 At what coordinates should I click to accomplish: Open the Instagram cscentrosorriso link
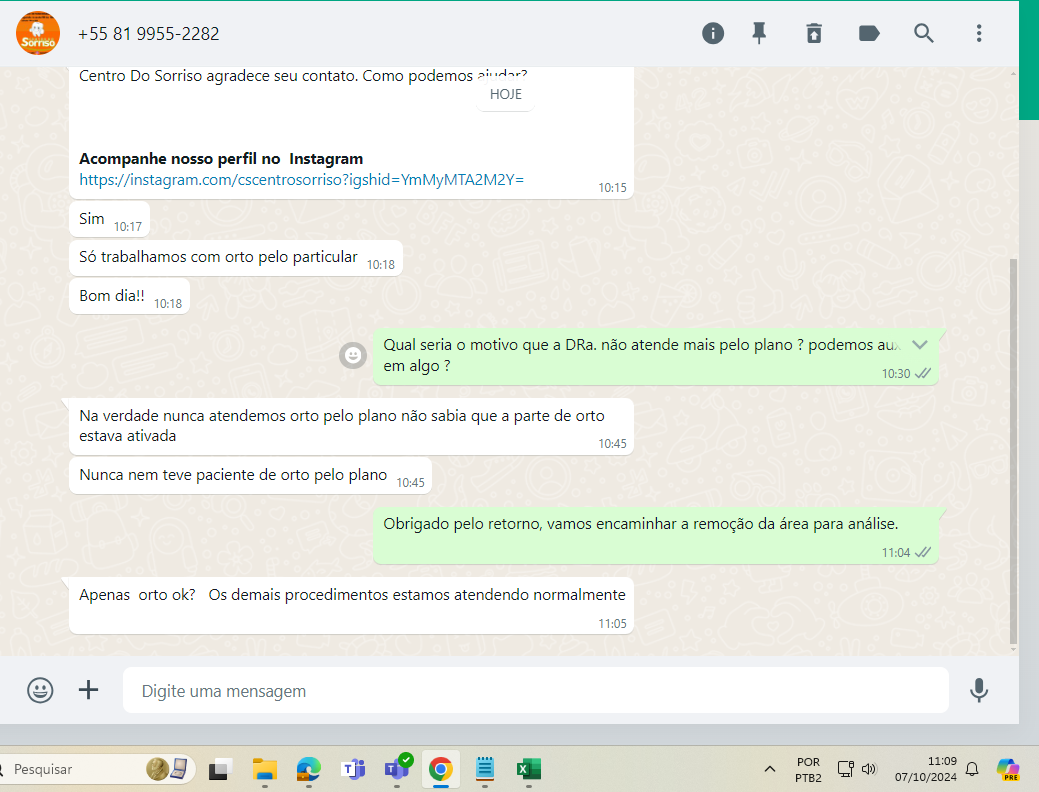point(301,180)
